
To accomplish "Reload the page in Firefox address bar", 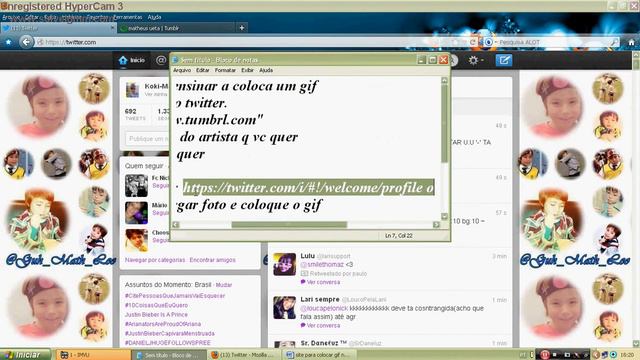I will click(473, 42).
